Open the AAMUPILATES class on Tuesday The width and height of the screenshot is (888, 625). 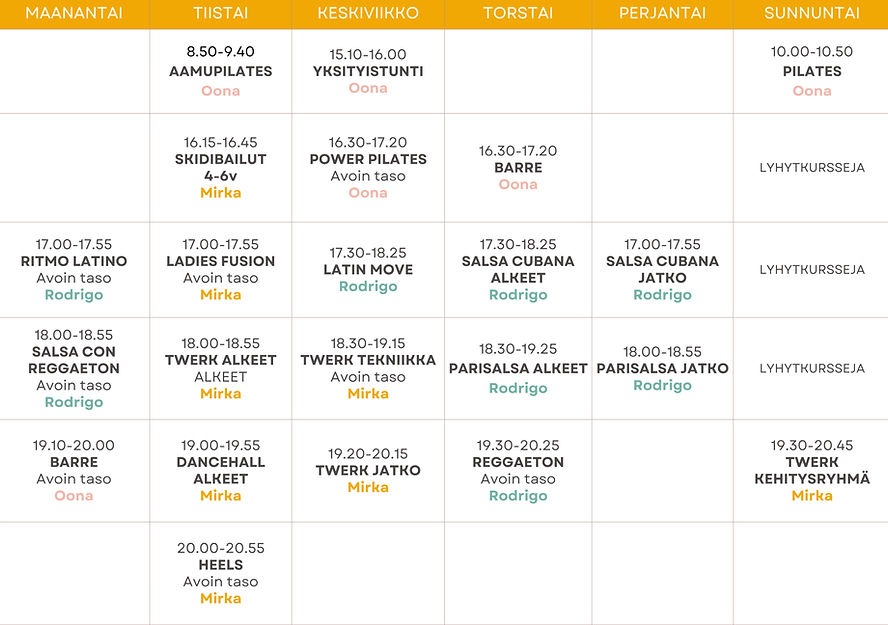221,71
